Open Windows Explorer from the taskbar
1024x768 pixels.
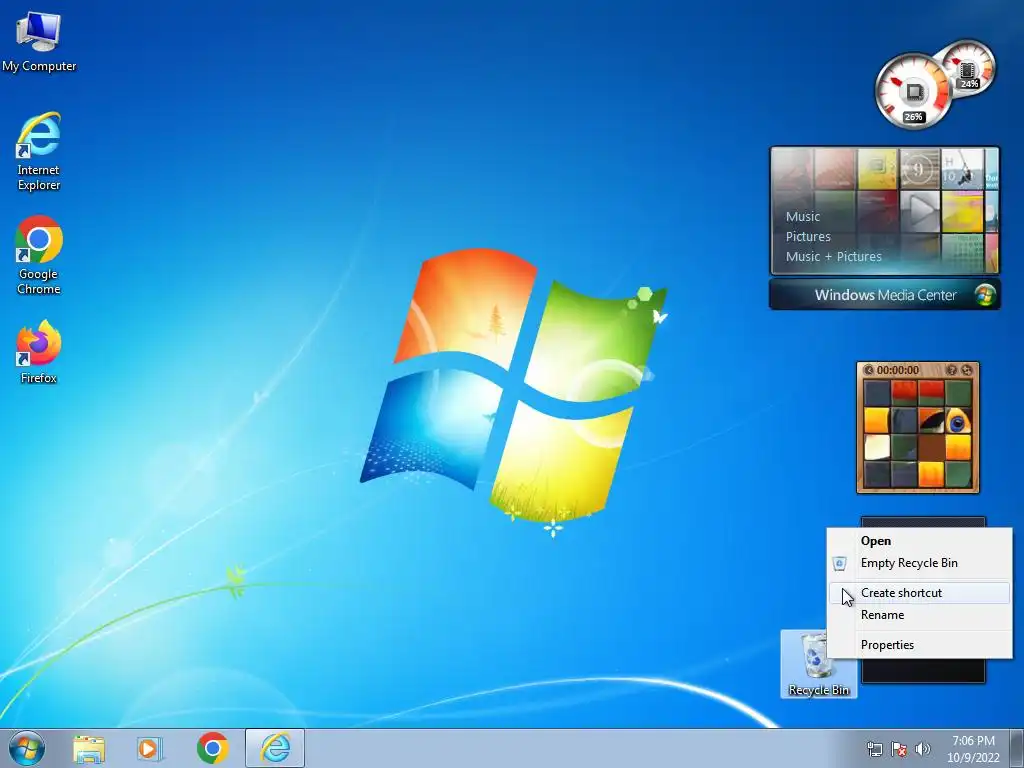coord(89,748)
